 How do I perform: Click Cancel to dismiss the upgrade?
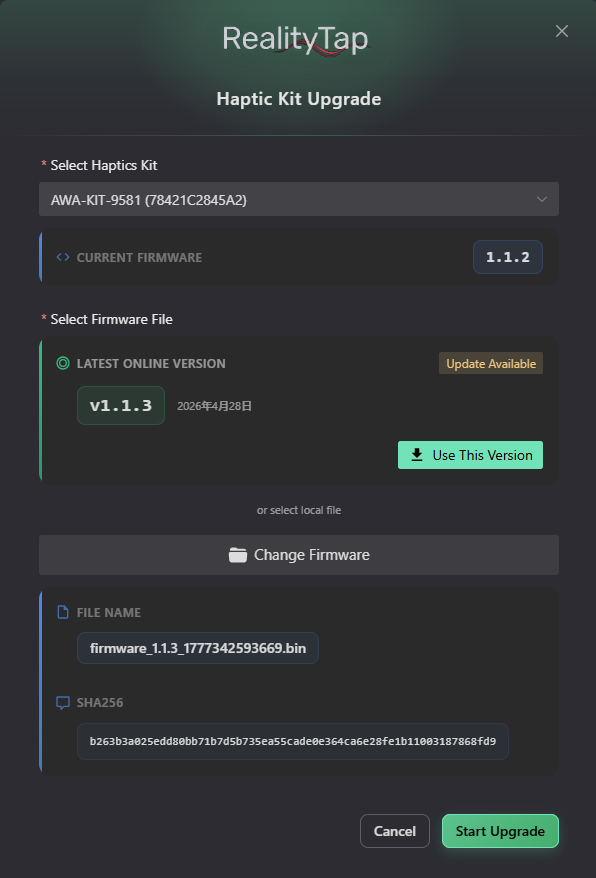(394, 831)
